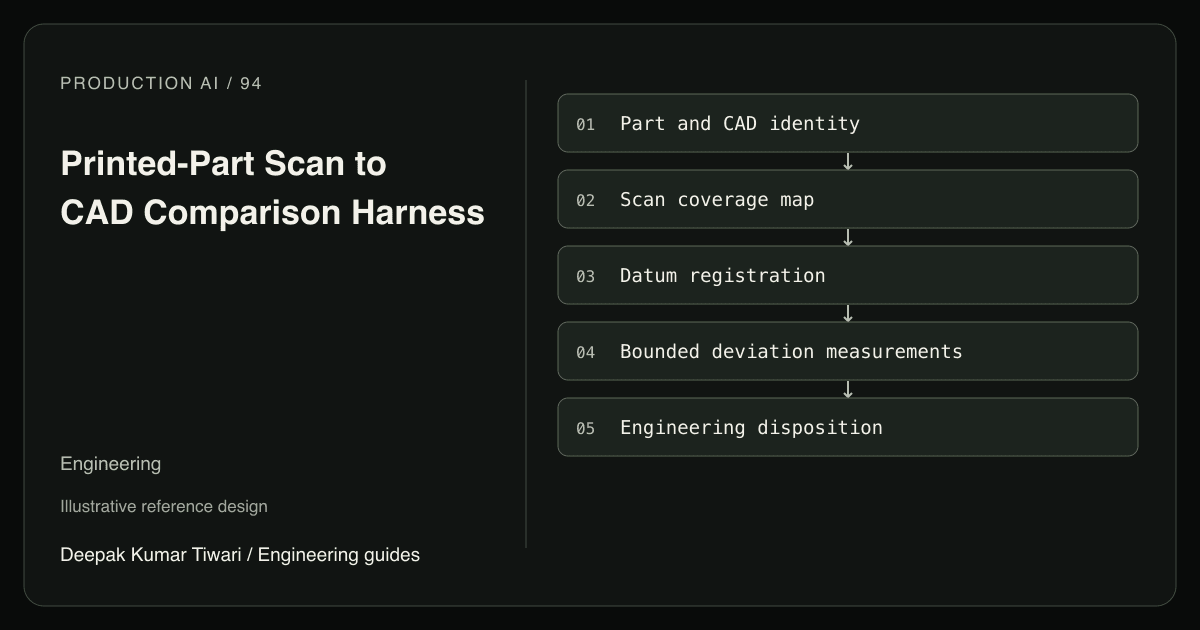Click the step number 05 label
1200x630 pixels.
585,428
